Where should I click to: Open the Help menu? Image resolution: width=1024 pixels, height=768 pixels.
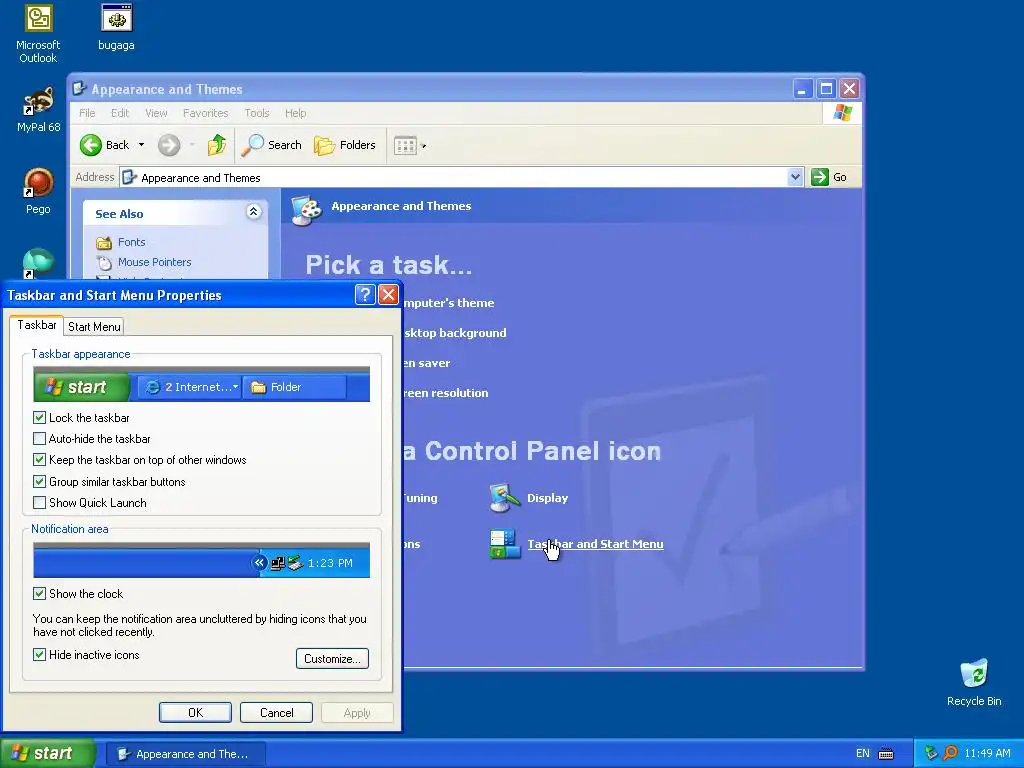(295, 113)
